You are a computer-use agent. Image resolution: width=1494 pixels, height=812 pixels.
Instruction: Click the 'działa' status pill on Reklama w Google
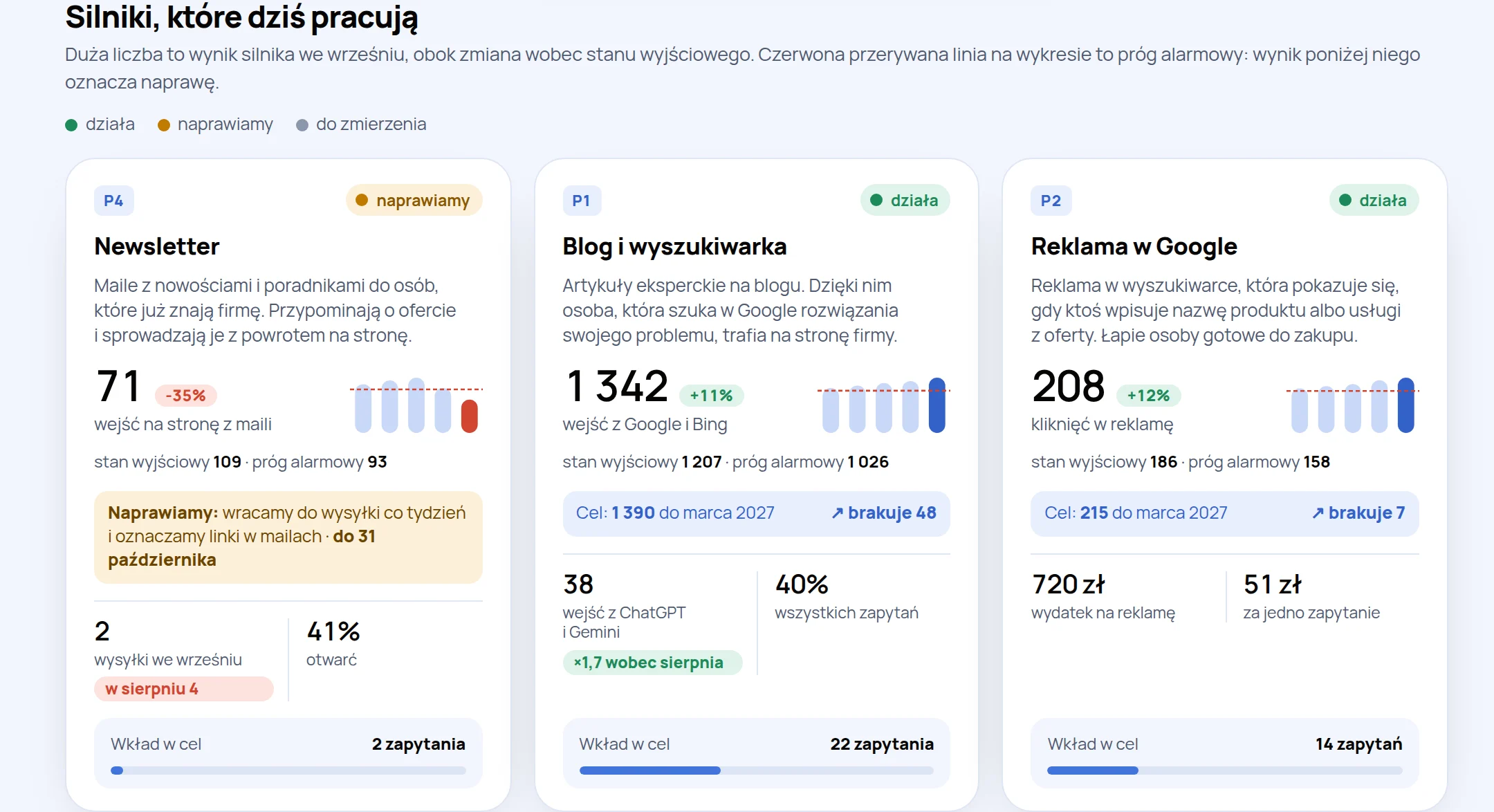tap(1374, 201)
